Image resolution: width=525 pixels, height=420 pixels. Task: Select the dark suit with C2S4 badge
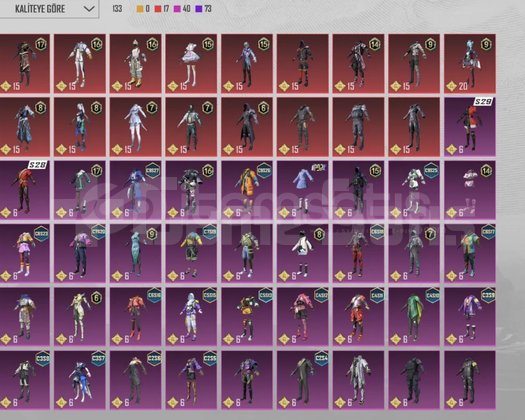302,380
